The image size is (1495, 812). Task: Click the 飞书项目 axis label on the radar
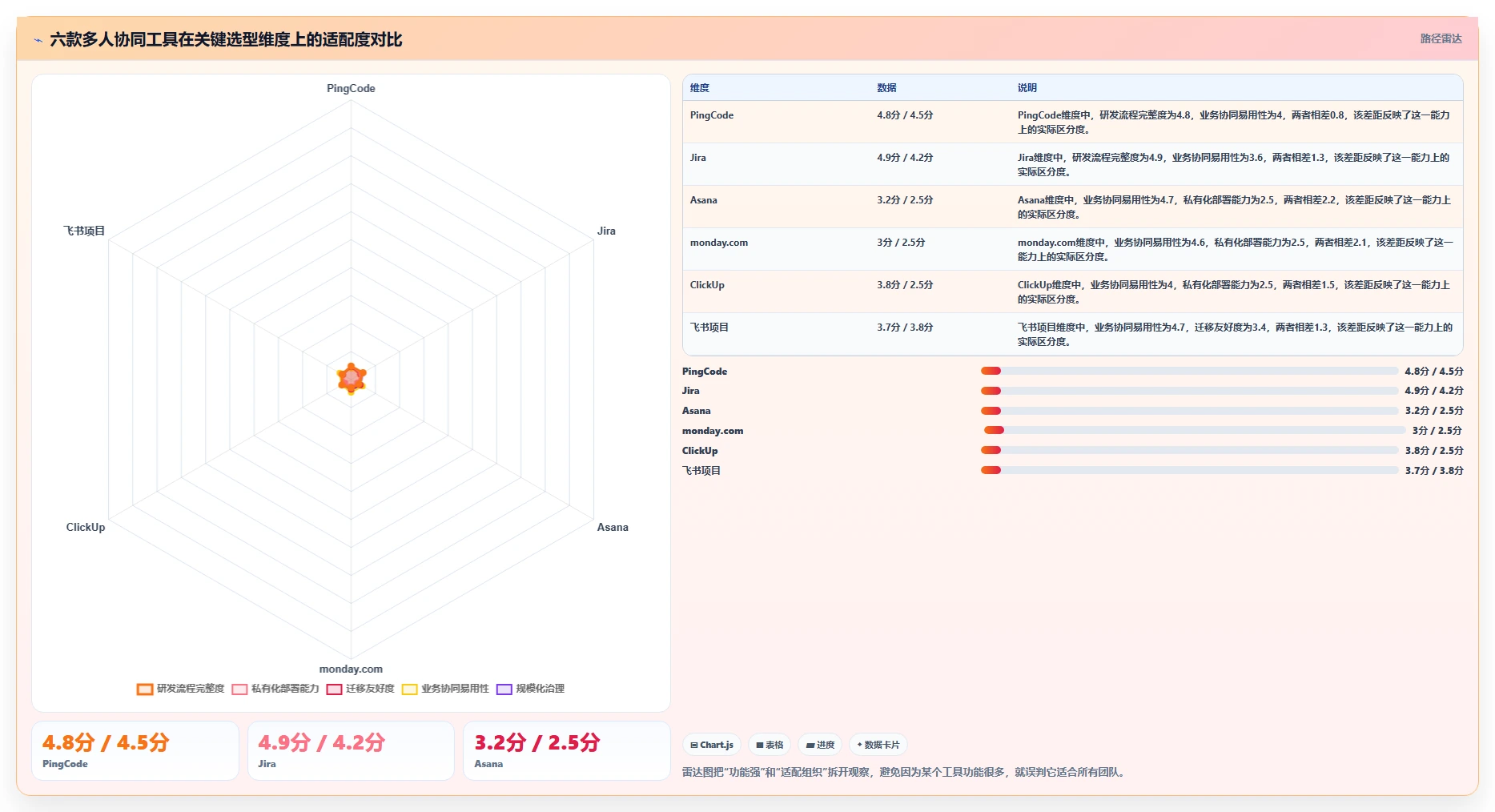[x=84, y=231]
